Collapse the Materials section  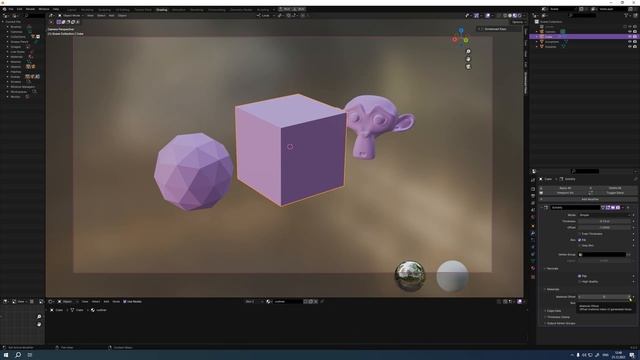pos(552,289)
